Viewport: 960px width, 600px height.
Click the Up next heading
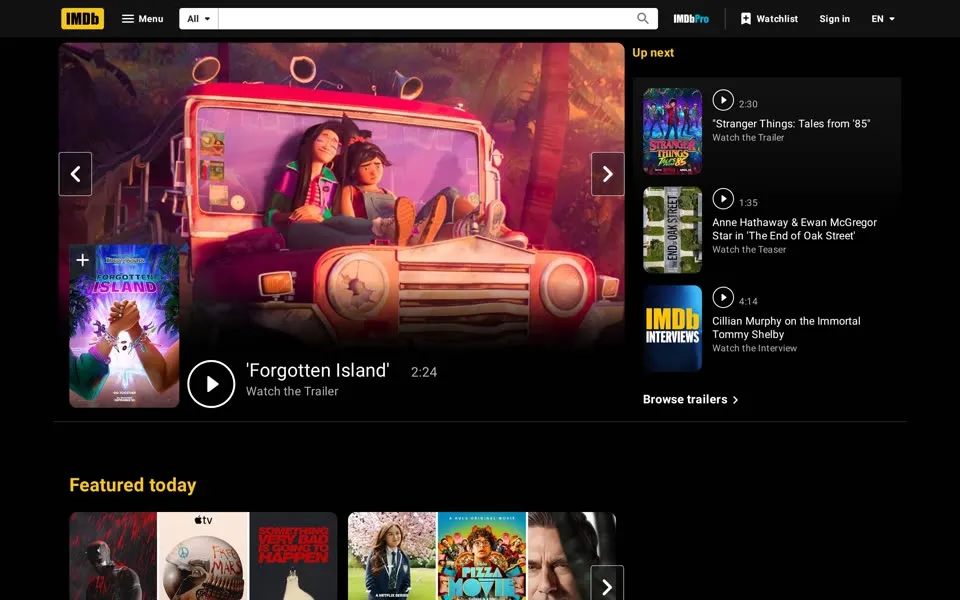653,53
